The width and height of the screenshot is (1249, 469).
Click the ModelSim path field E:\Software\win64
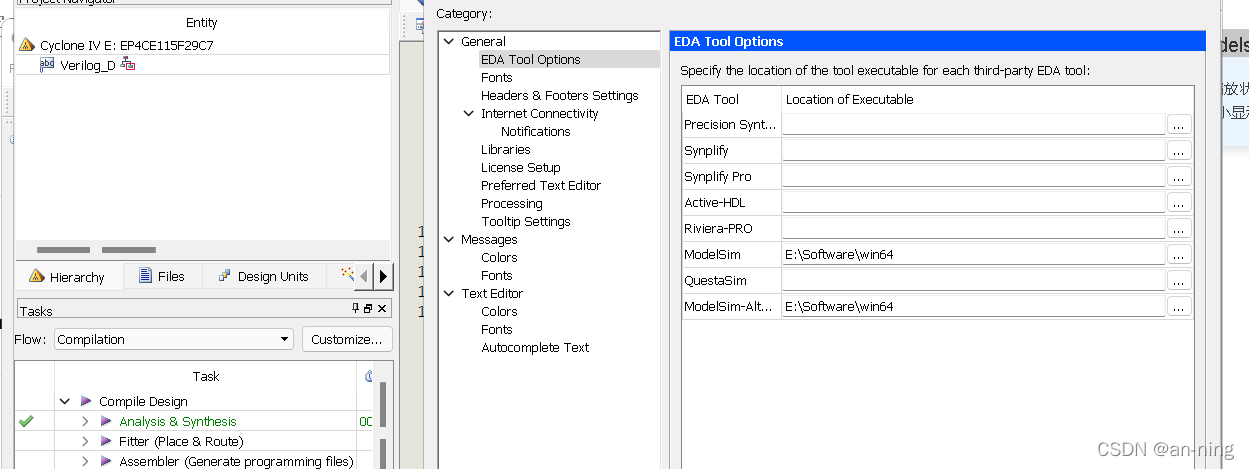(x=974, y=254)
